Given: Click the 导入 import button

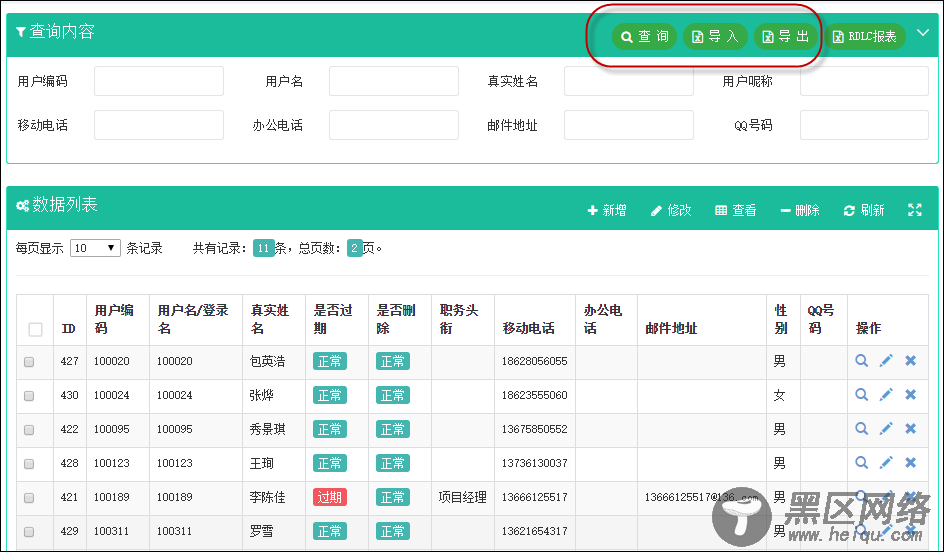Looking at the screenshot, I should tap(715, 37).
